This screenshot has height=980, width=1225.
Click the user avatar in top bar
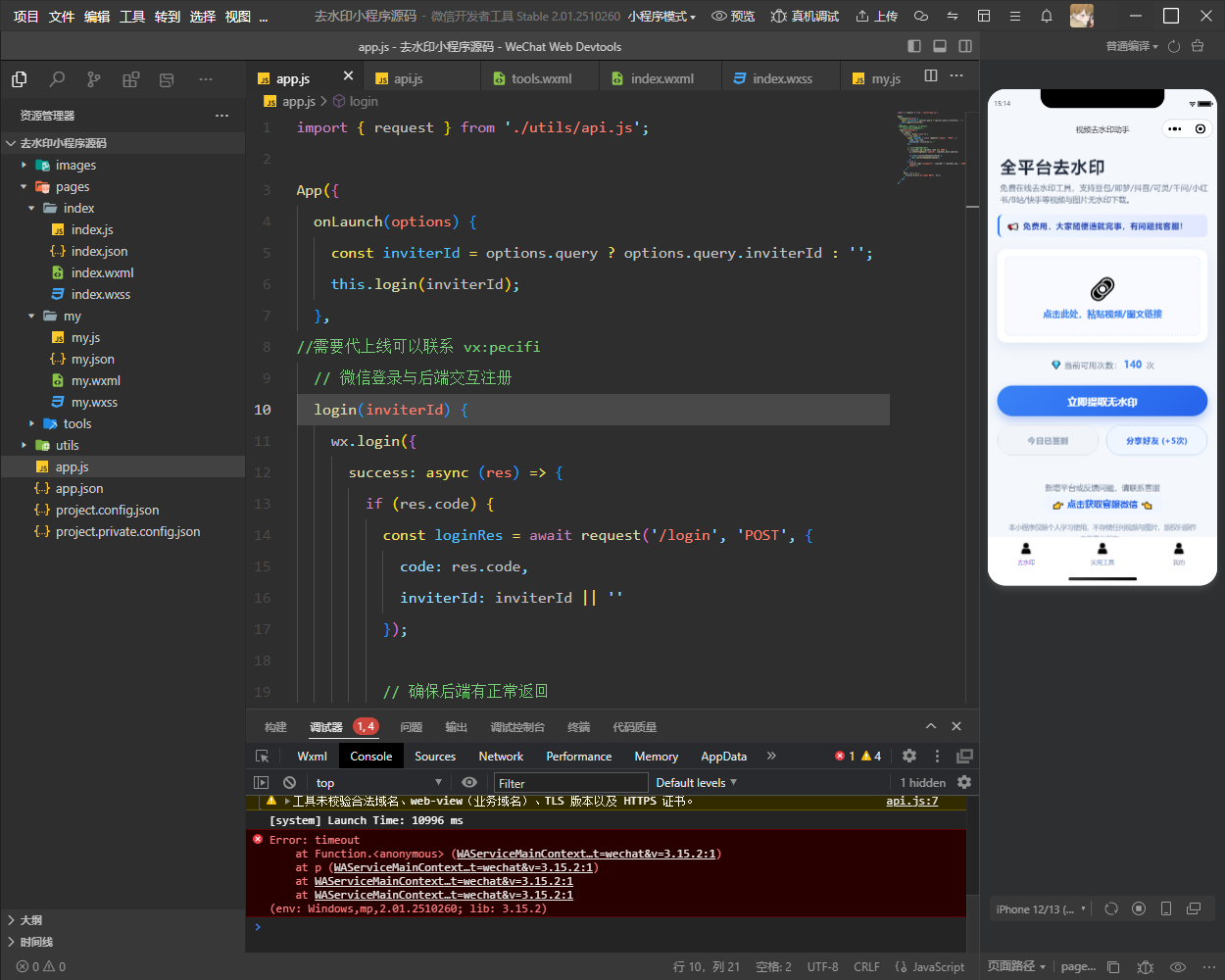click(x=1081, y=16)
